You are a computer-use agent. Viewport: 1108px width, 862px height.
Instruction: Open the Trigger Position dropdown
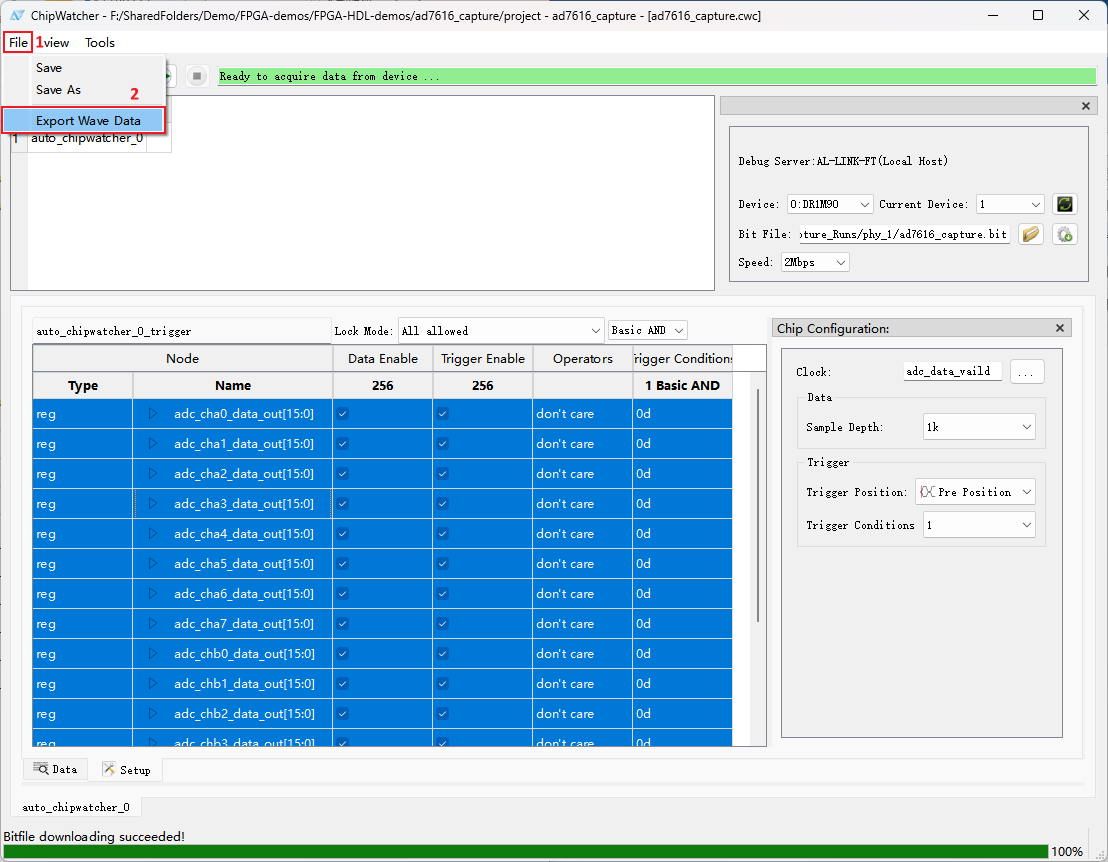(x=975, y=492)
